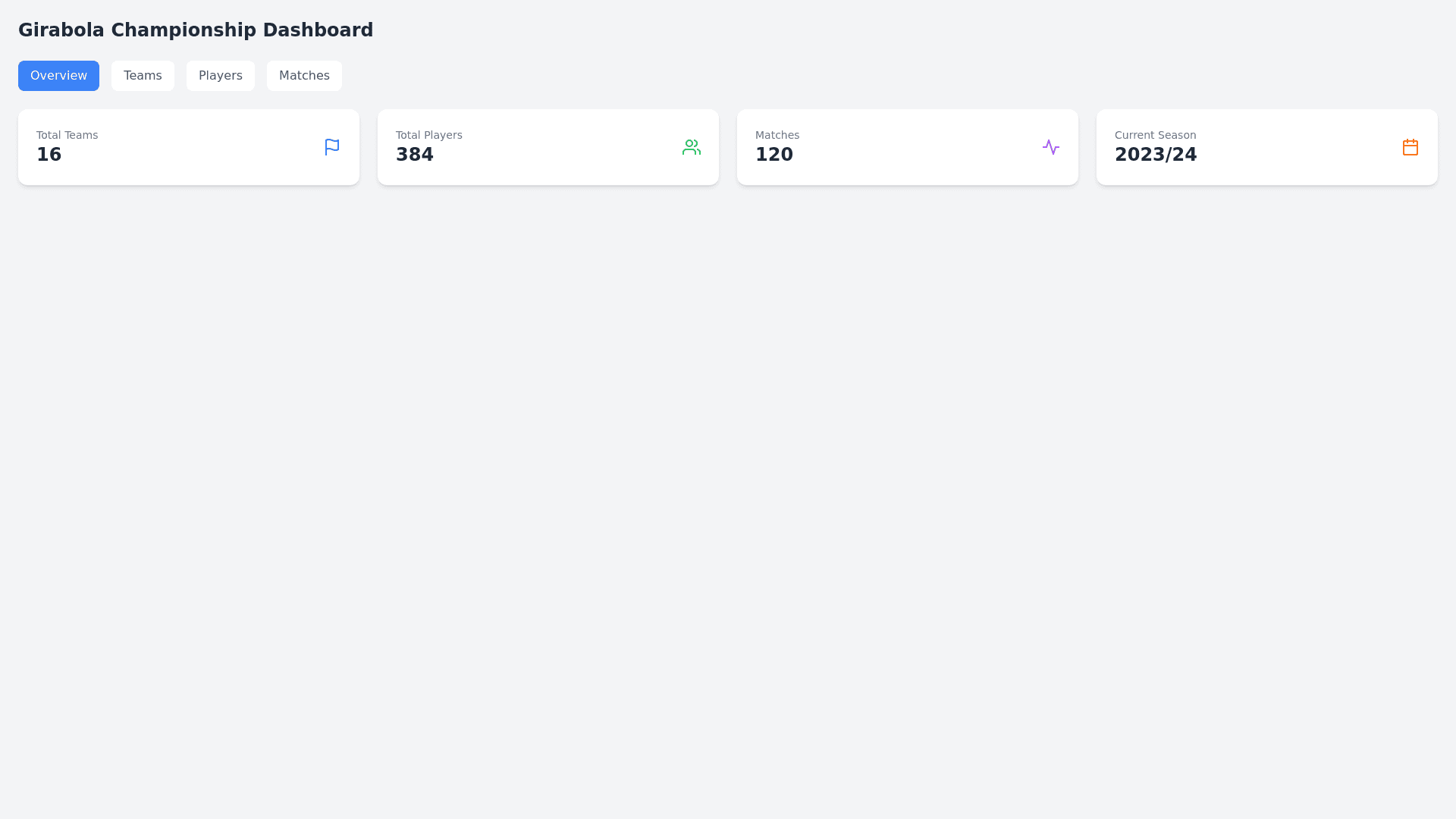Select the Total Players card

point(548,146)
